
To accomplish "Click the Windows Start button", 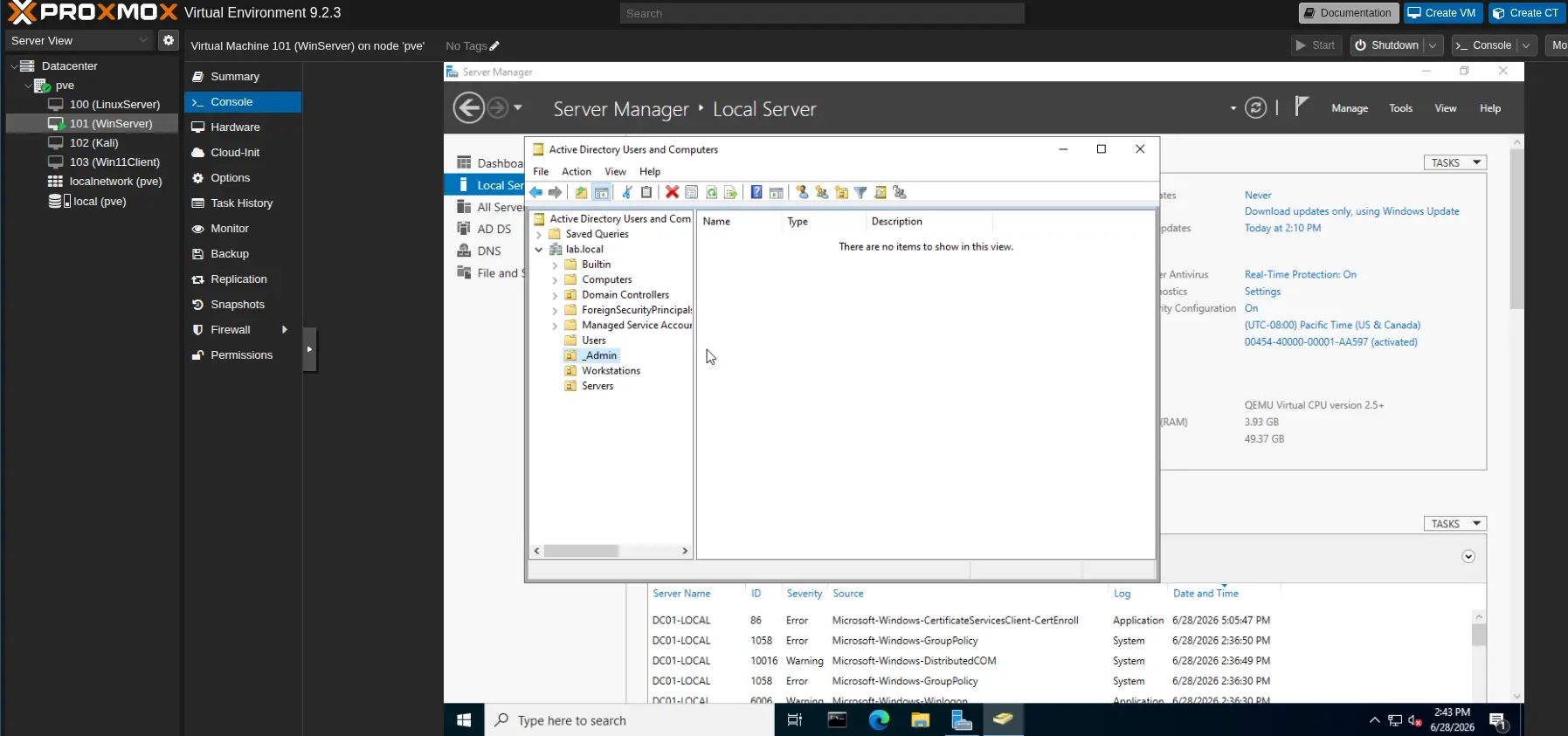I will click(x=464, y=719).
